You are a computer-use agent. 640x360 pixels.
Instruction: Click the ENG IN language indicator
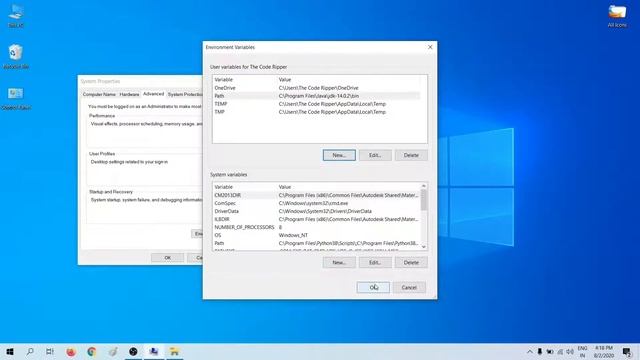pyautogui.click(x=582, y=351)
